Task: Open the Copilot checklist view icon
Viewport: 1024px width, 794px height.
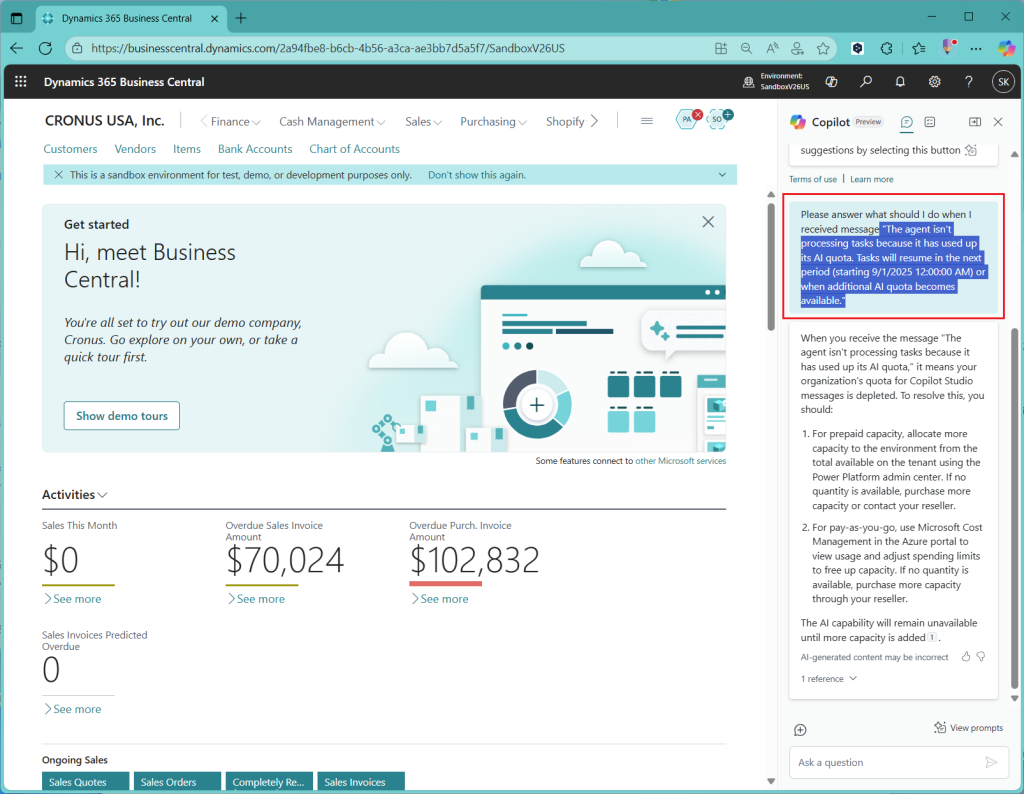Action: click(930, 122)
